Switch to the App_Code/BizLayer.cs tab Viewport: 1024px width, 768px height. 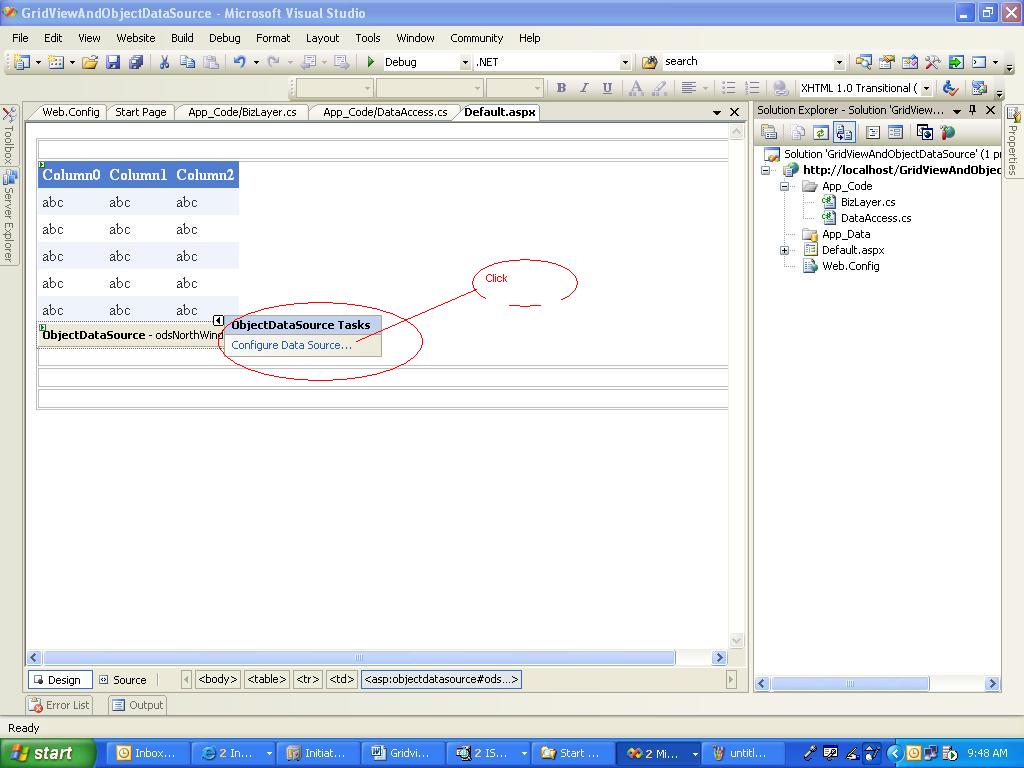(242, 112)
